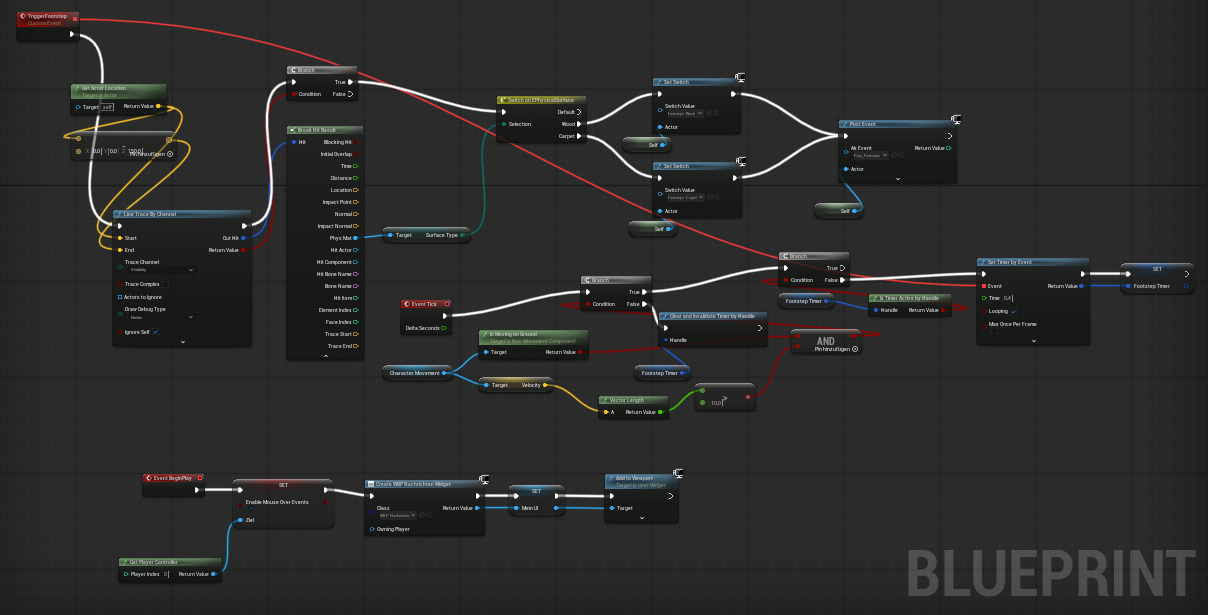
Task: Collapse Break Hit Result node pins
Action: pyautogui.click(x=327, y=357)
